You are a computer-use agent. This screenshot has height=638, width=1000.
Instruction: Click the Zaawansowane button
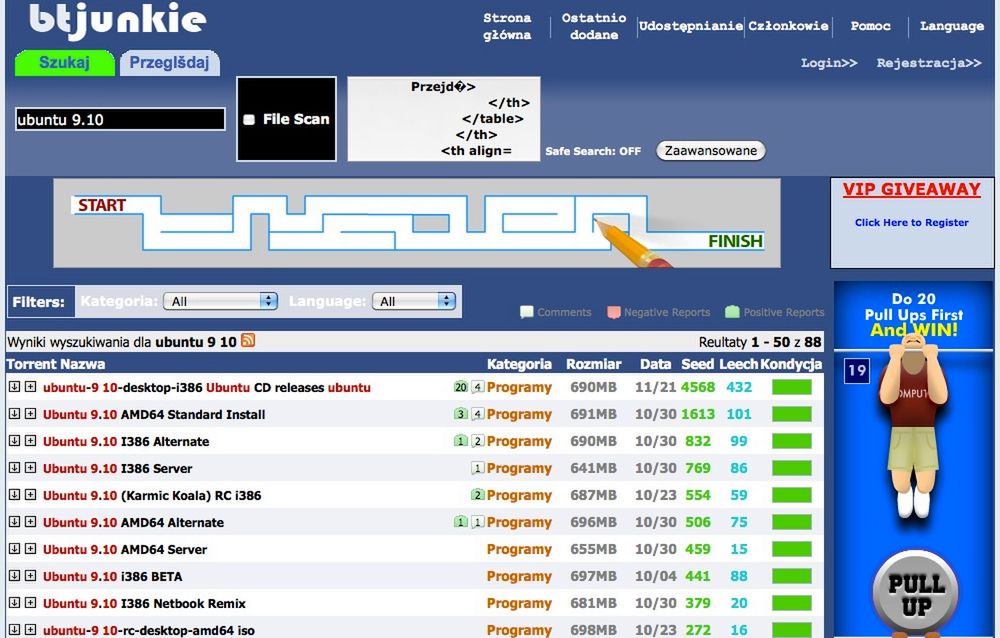coord(710,151)
